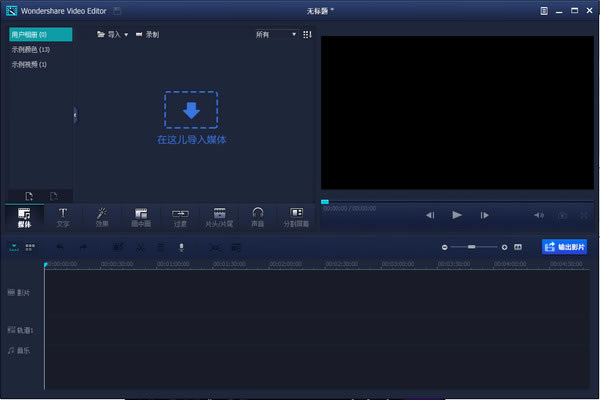This screenshot has height=400, width=600.
Task: Switch to the 文字 (Text) tab
Action: (63, 217)
